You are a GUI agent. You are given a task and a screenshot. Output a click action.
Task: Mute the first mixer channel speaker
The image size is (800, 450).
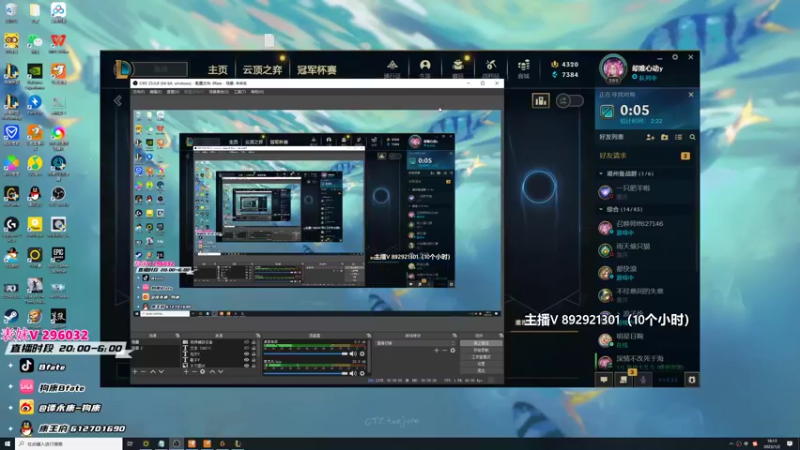353,354
